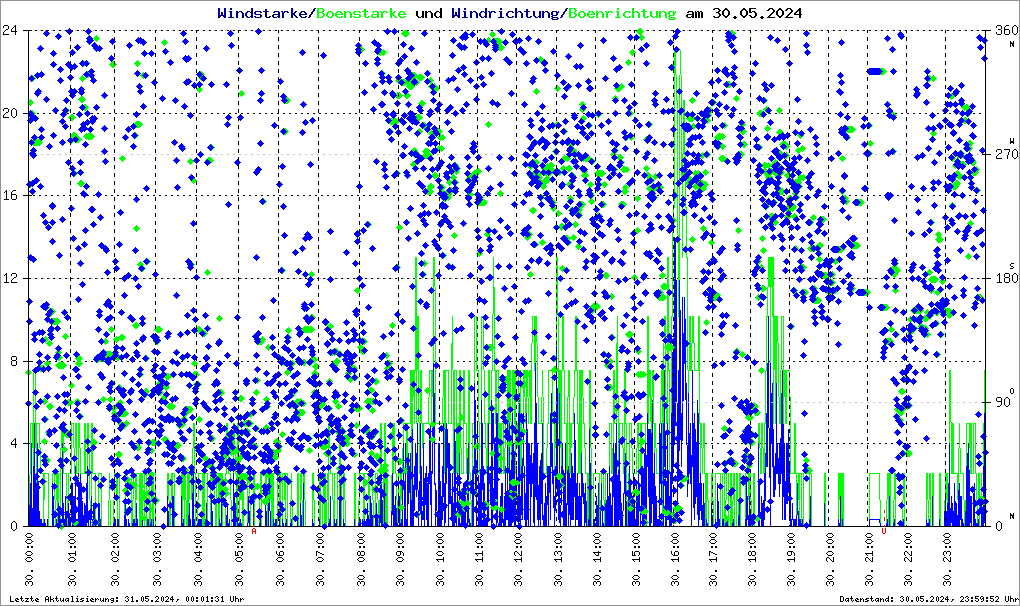The height and width of the screenshot is (606, 1020).
Task: Pick the "12:00" time axis label
Action: pos(518,559)
